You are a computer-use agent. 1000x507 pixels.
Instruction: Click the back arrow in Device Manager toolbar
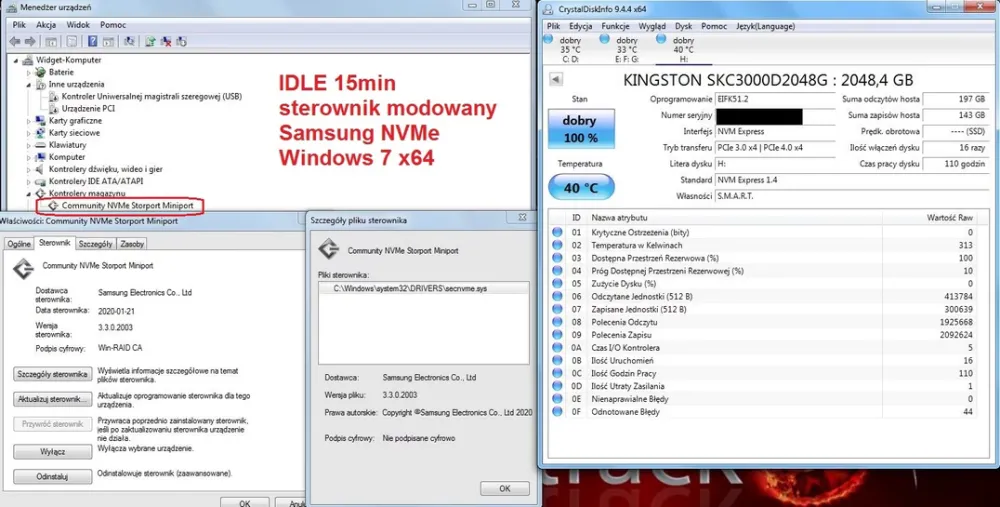pos(14,42)
